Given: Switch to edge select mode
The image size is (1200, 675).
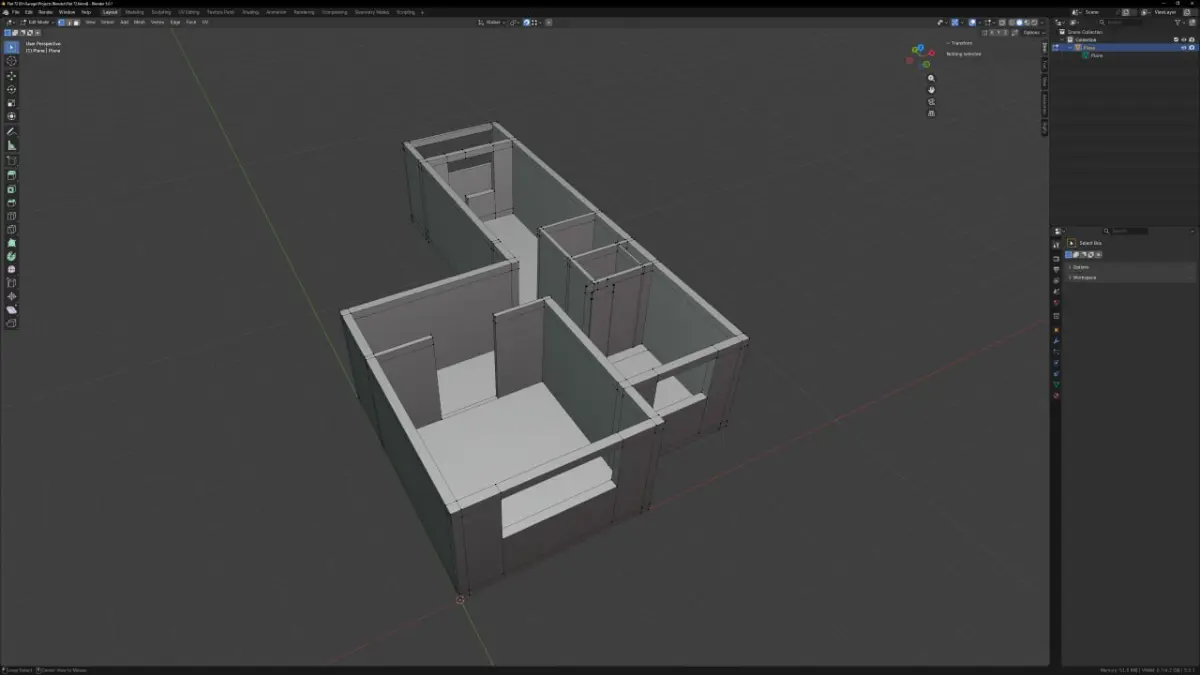Looking at the screenshot, I should (69, 22).
